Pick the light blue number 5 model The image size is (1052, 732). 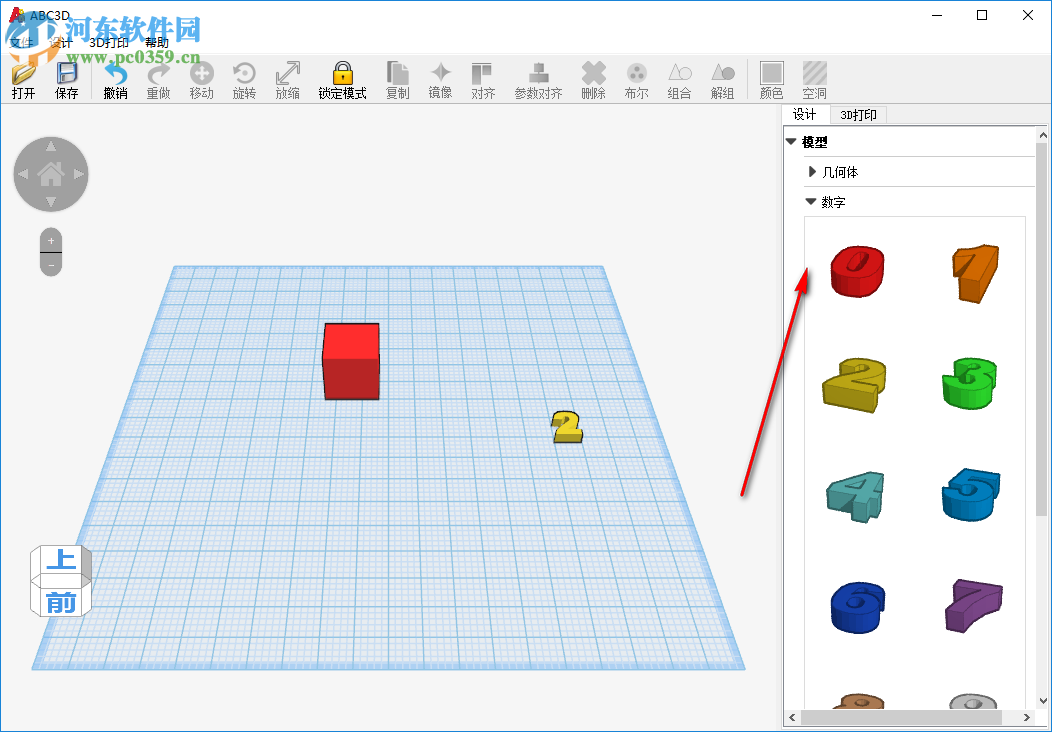point(971,495)
